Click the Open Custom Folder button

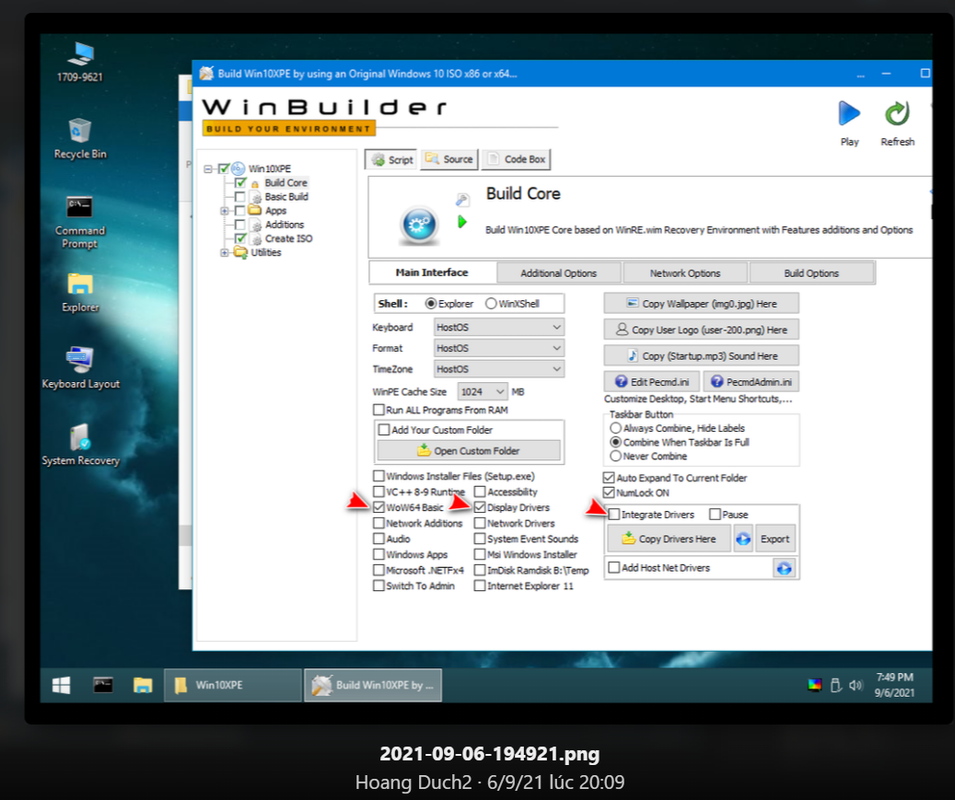pos(468,451)
